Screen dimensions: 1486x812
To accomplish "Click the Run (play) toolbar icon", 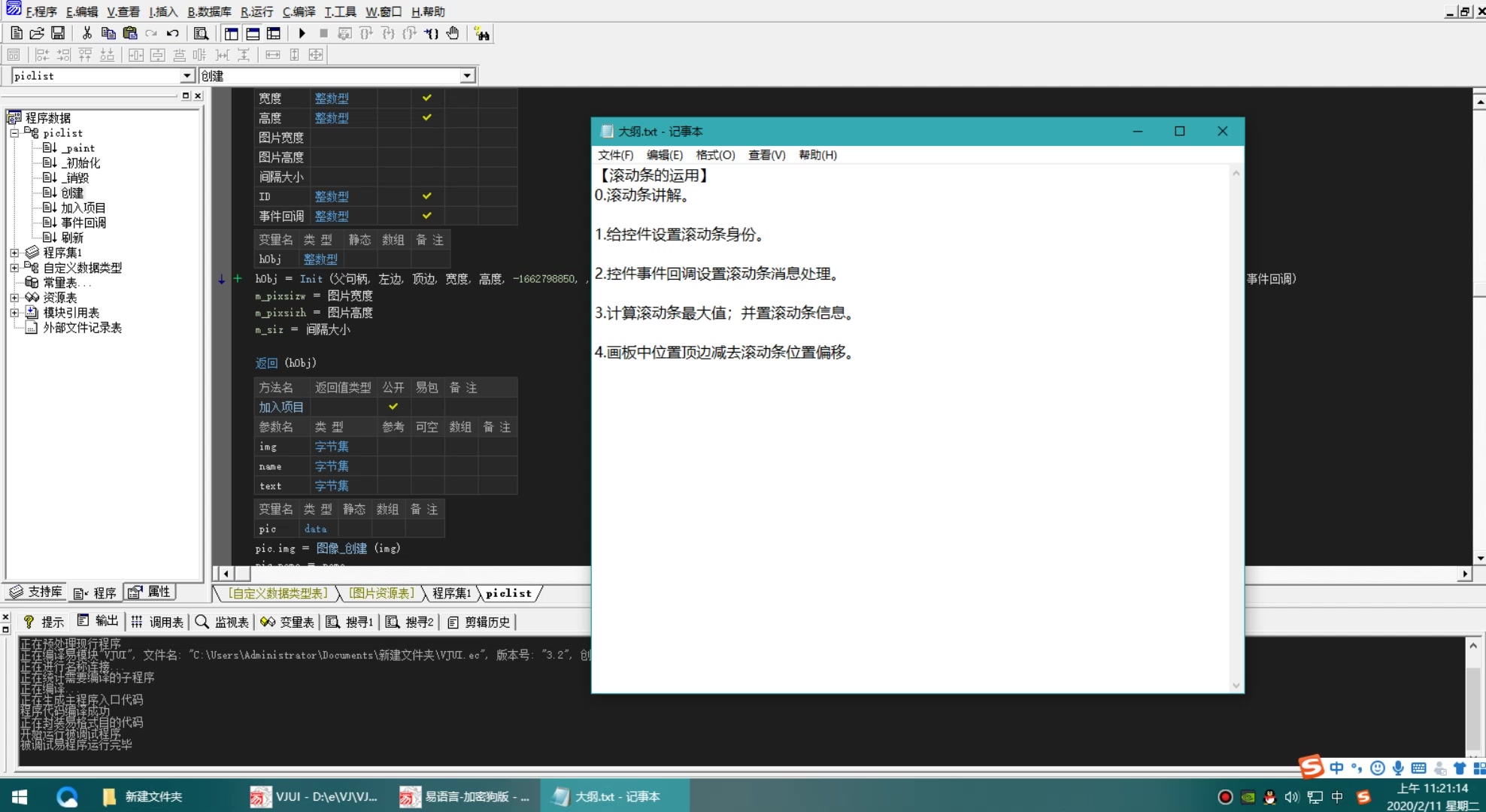I will click(302, 33).
